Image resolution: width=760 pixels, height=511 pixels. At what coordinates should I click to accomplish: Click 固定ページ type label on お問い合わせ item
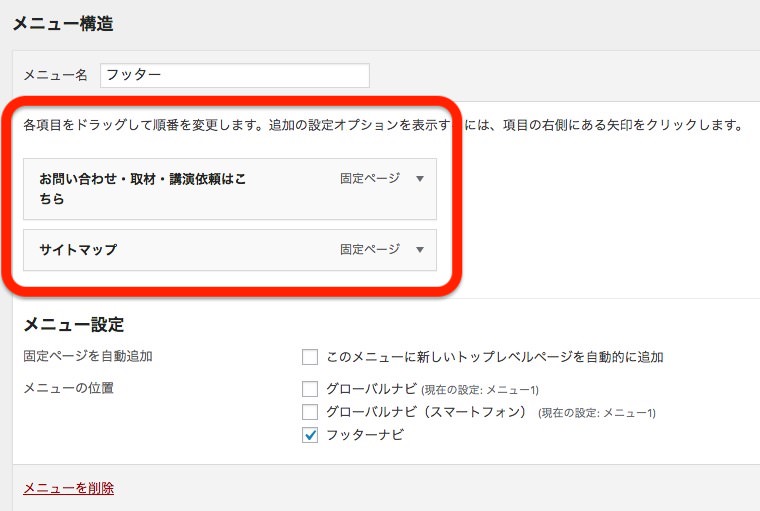coord(369,179)
